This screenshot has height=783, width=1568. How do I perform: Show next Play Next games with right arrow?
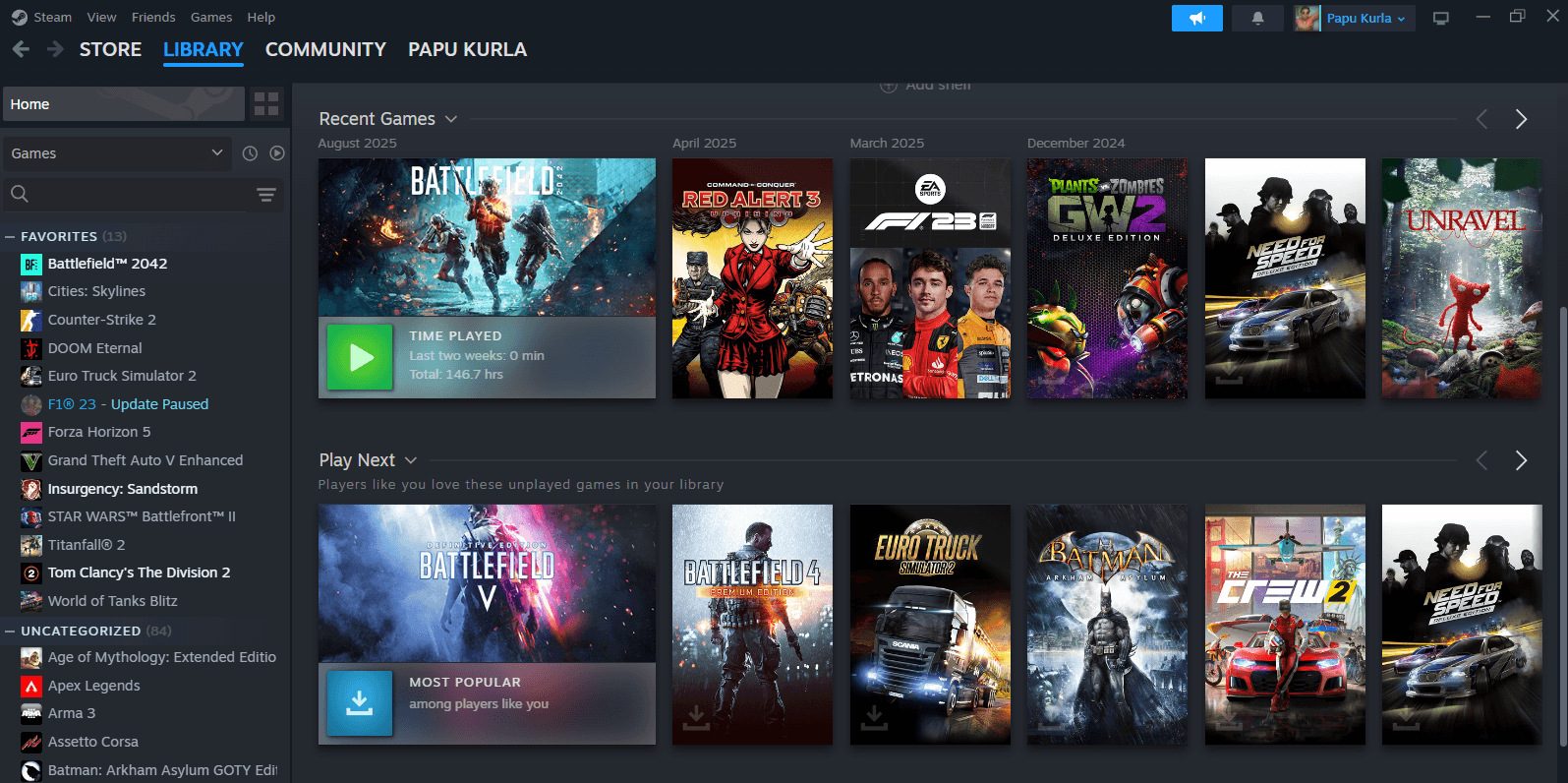click(1521, 460)
